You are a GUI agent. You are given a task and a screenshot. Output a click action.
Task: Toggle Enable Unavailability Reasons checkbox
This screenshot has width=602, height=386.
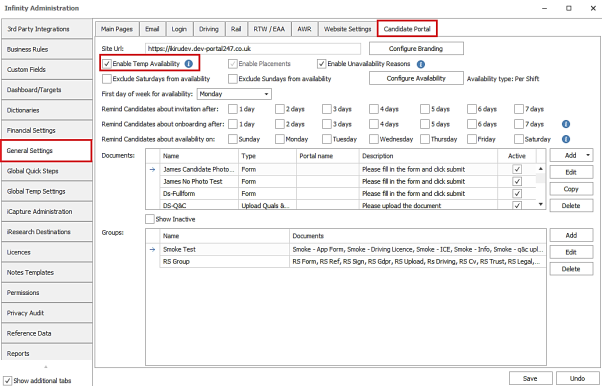[x=321, y=64]
